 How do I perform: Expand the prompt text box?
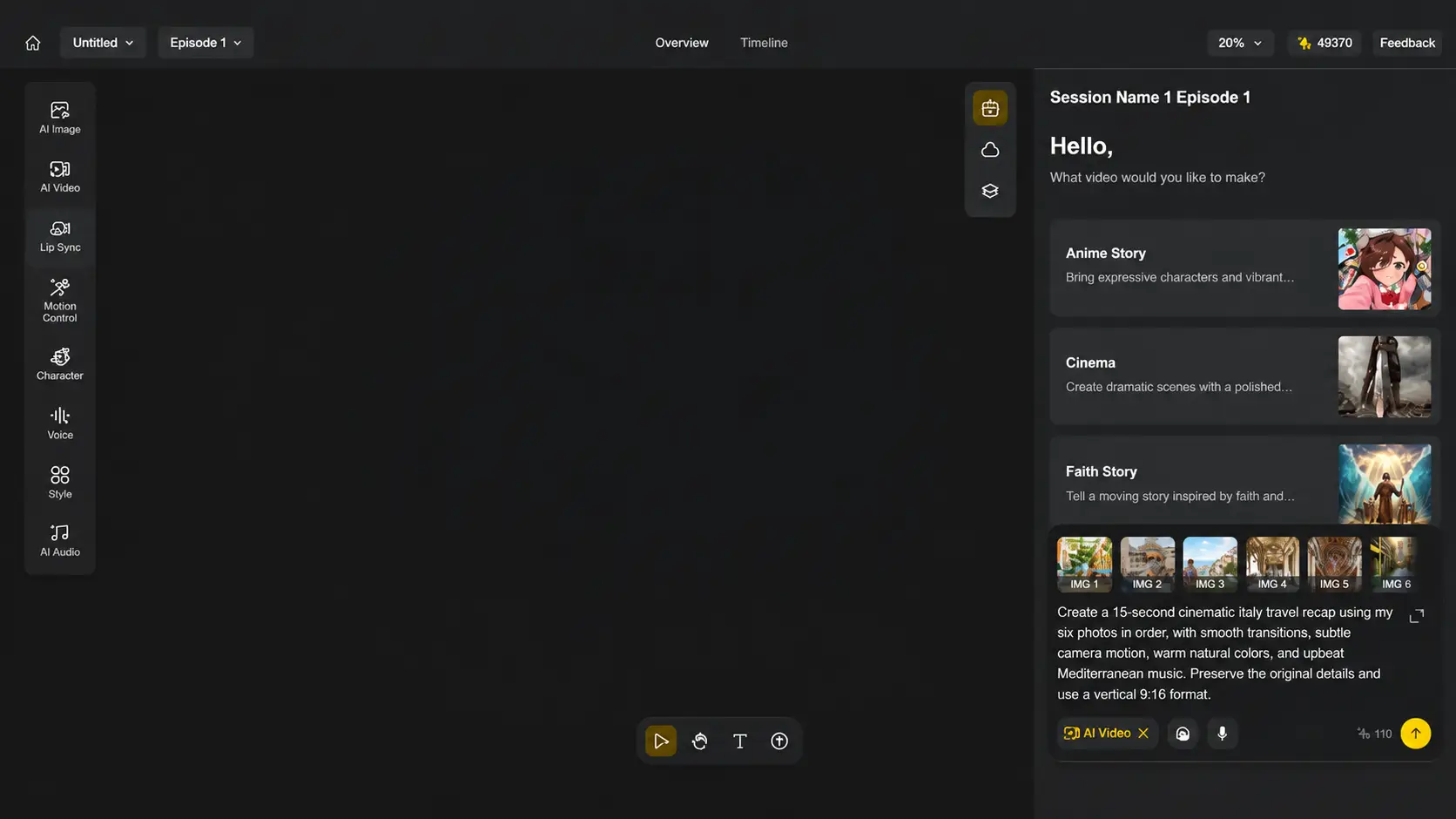(x=1417, y=616)
